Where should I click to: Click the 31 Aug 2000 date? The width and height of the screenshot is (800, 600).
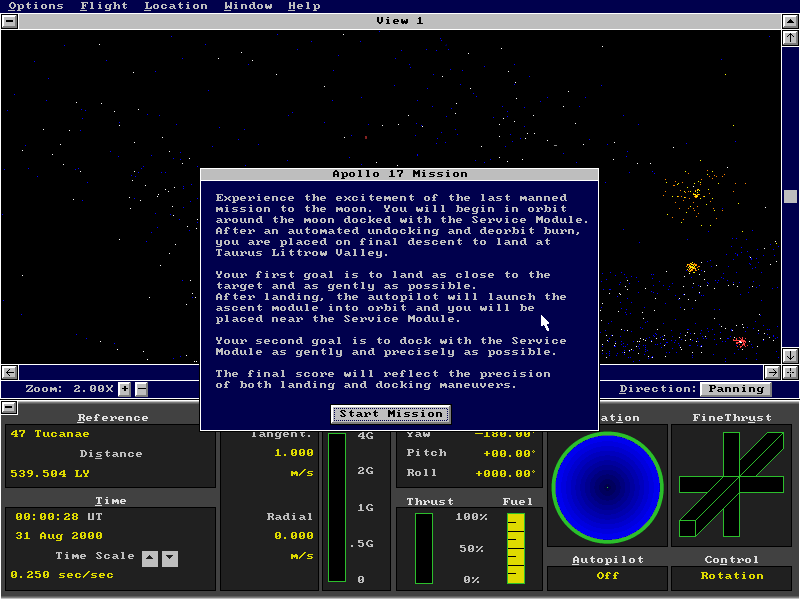pos(59,536)
